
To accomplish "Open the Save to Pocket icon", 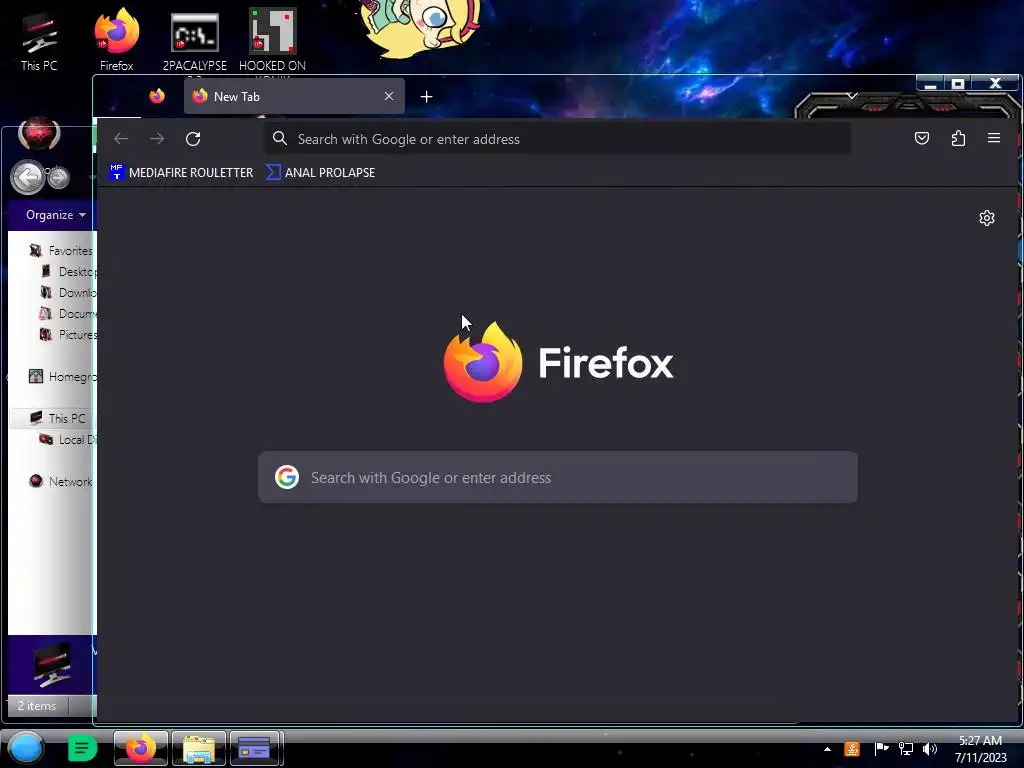I will [x=921, y=138].
